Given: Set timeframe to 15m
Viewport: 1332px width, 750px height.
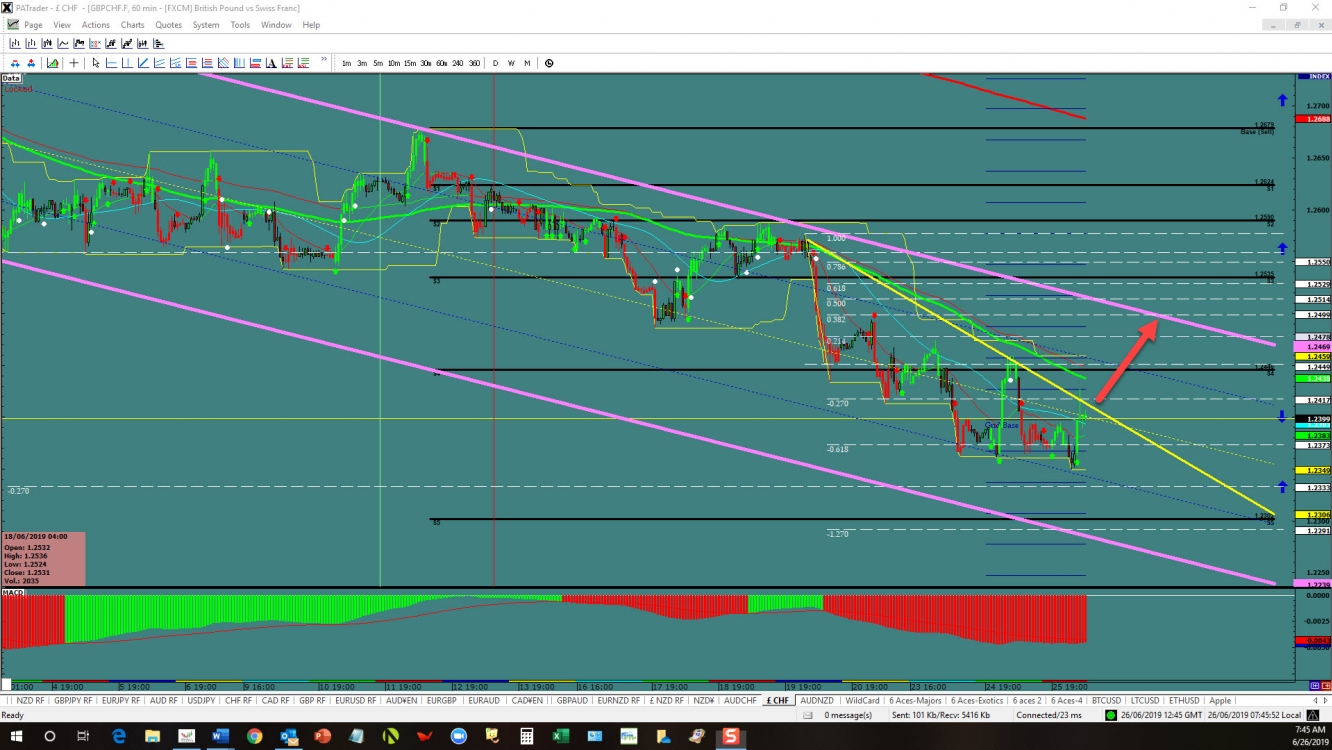Looking at the screenshot, I should 410,63.
